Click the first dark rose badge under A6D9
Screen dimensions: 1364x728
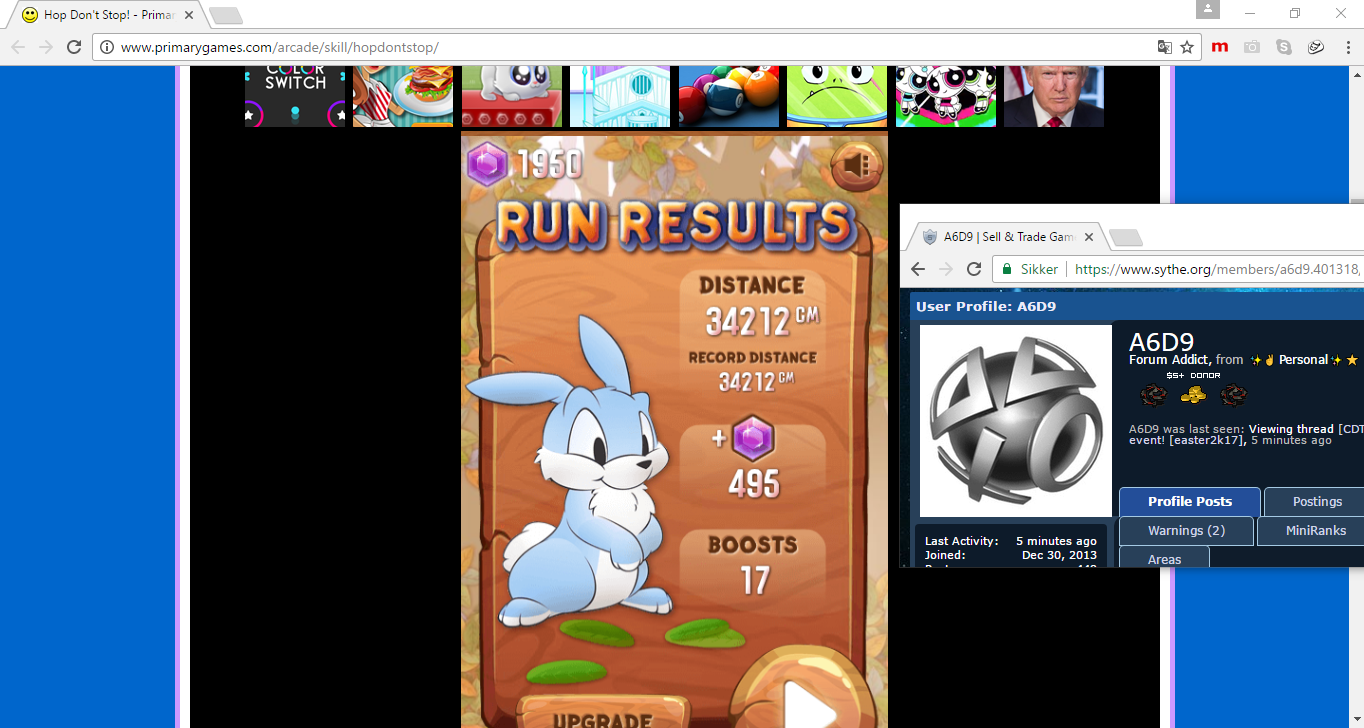[1153, 396]
